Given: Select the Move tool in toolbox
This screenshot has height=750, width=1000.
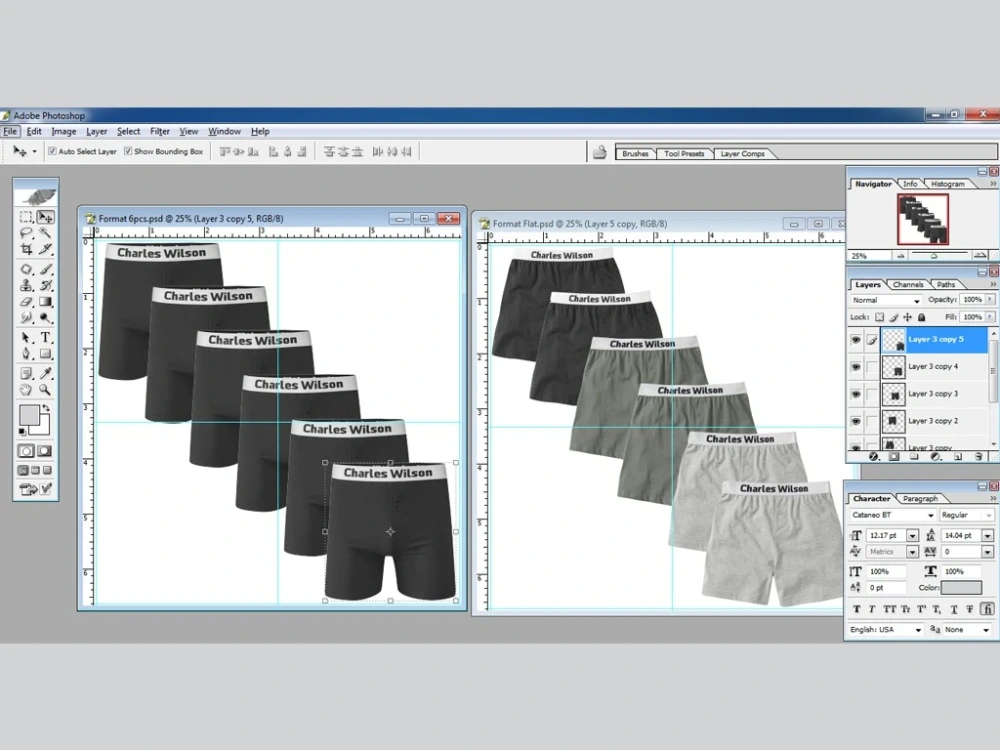Looking at the screenshot, I should [45, 217].
